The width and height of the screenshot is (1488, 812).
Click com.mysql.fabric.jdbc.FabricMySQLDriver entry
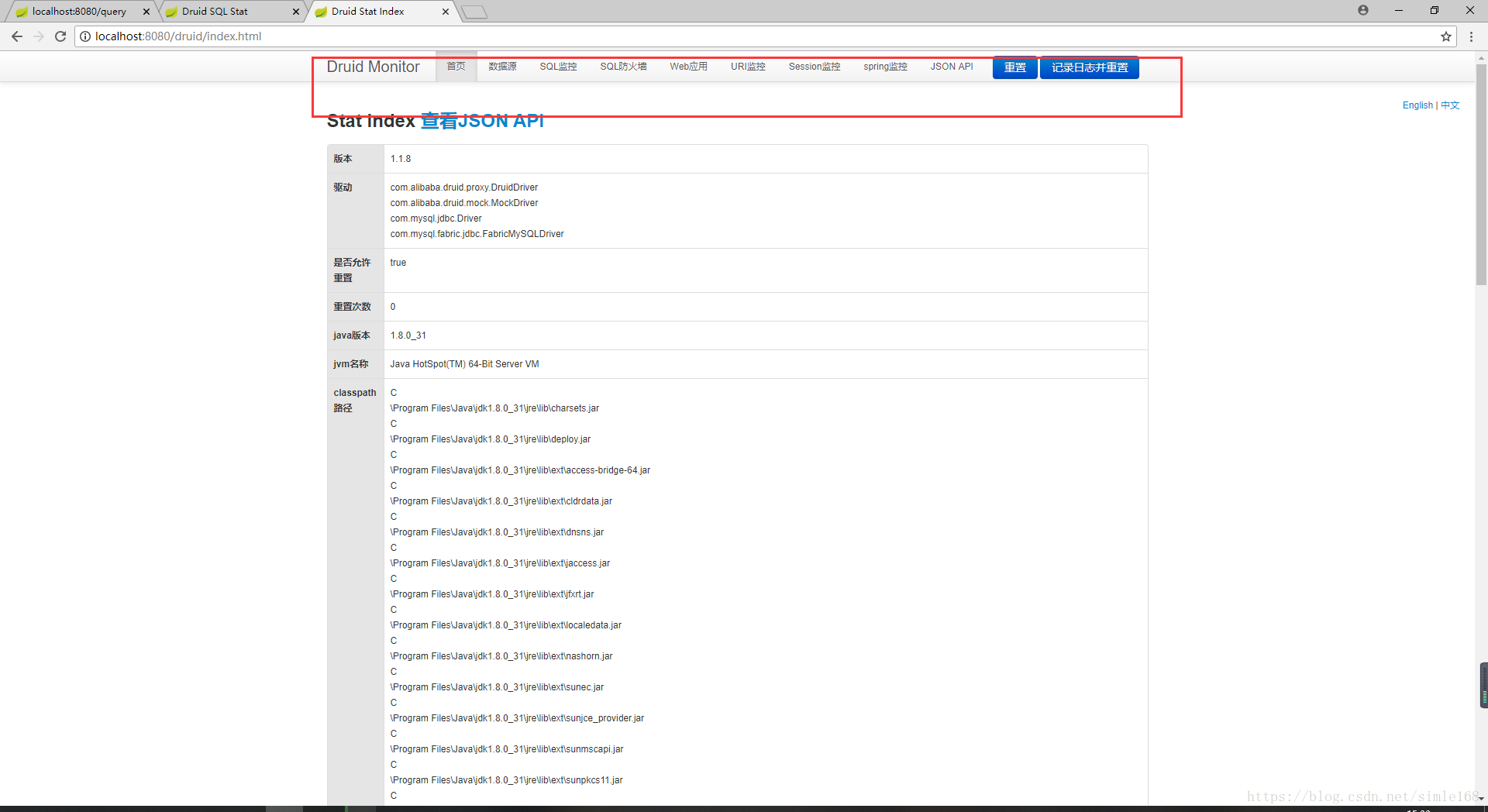pos(477,234)
